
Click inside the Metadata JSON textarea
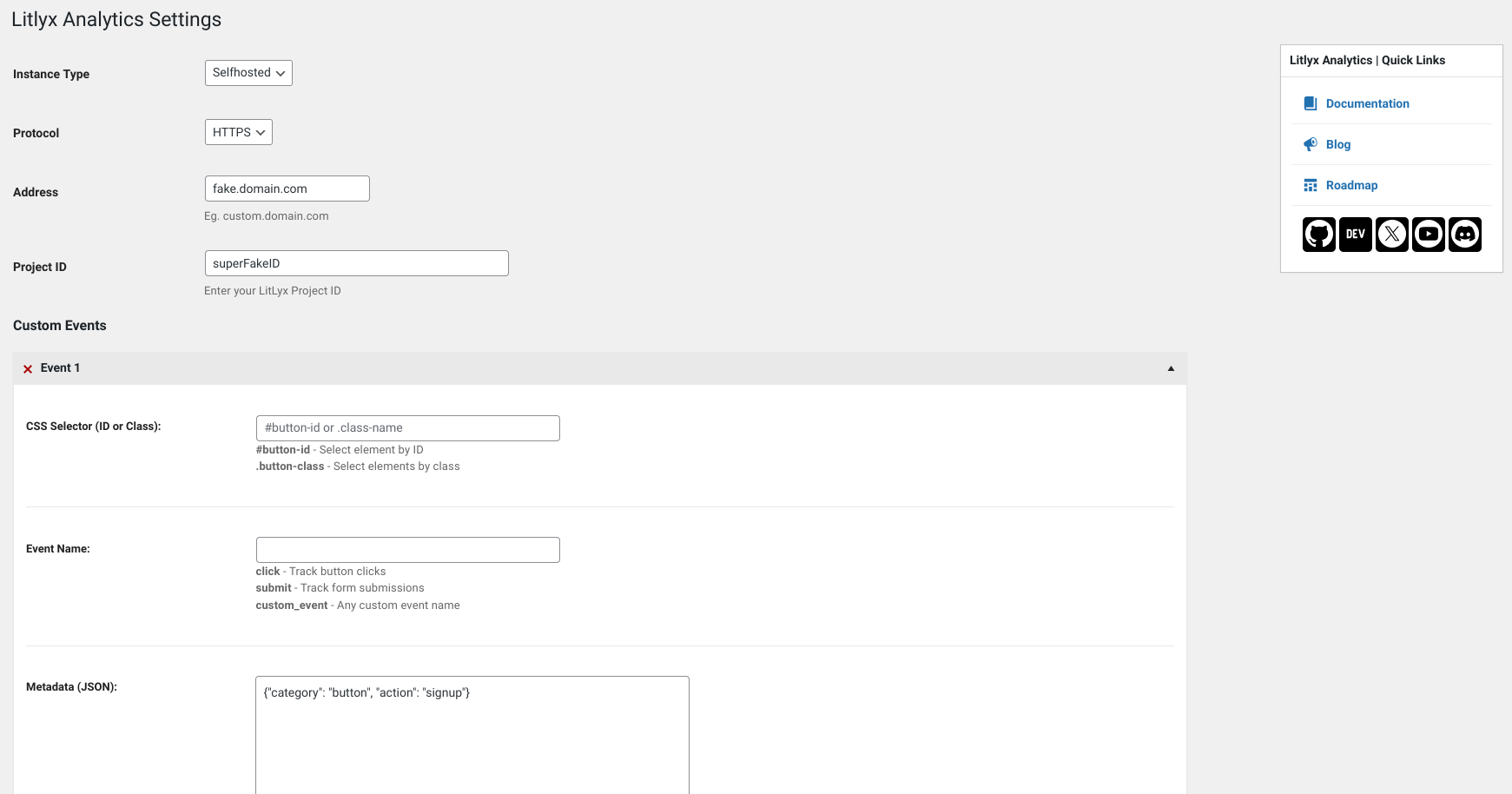point(472,735)
